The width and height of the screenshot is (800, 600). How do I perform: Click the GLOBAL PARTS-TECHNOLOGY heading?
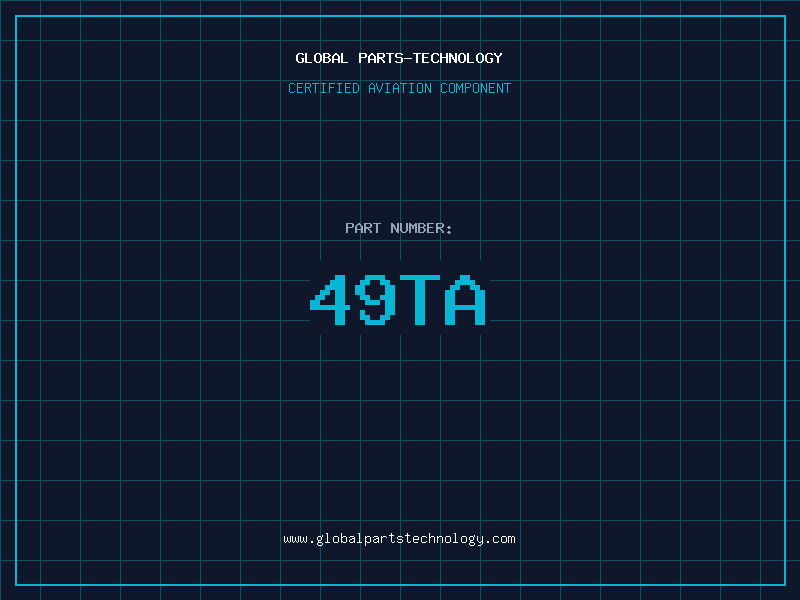coord(399,58)
